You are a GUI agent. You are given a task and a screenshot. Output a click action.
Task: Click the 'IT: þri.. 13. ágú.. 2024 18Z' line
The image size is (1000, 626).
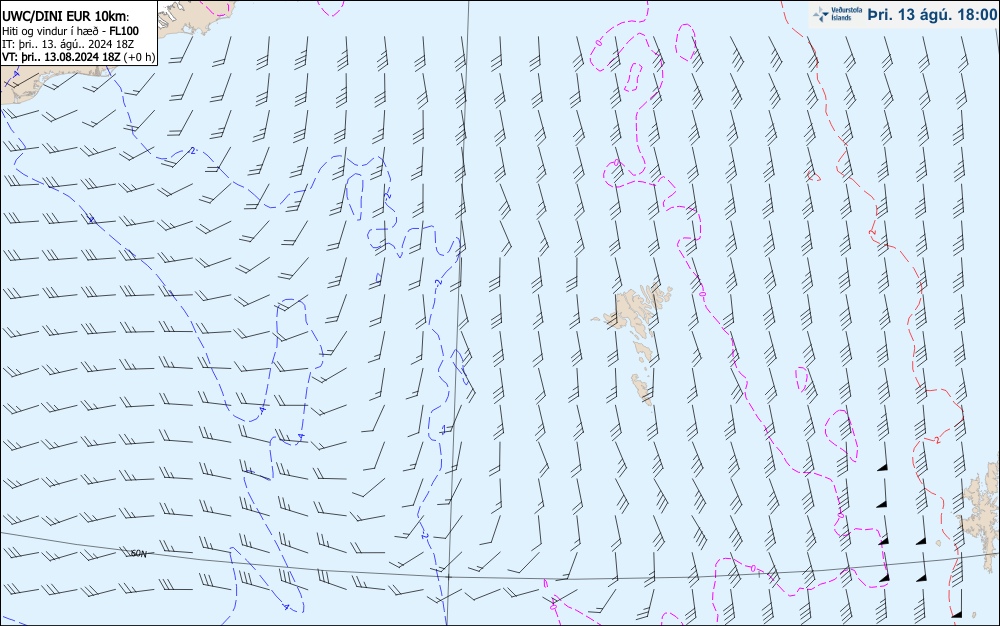pyautogui.click(x=68, y=44)
